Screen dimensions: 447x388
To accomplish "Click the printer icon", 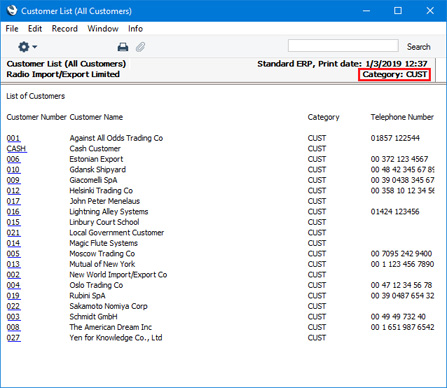I will (x=123, y=47).
